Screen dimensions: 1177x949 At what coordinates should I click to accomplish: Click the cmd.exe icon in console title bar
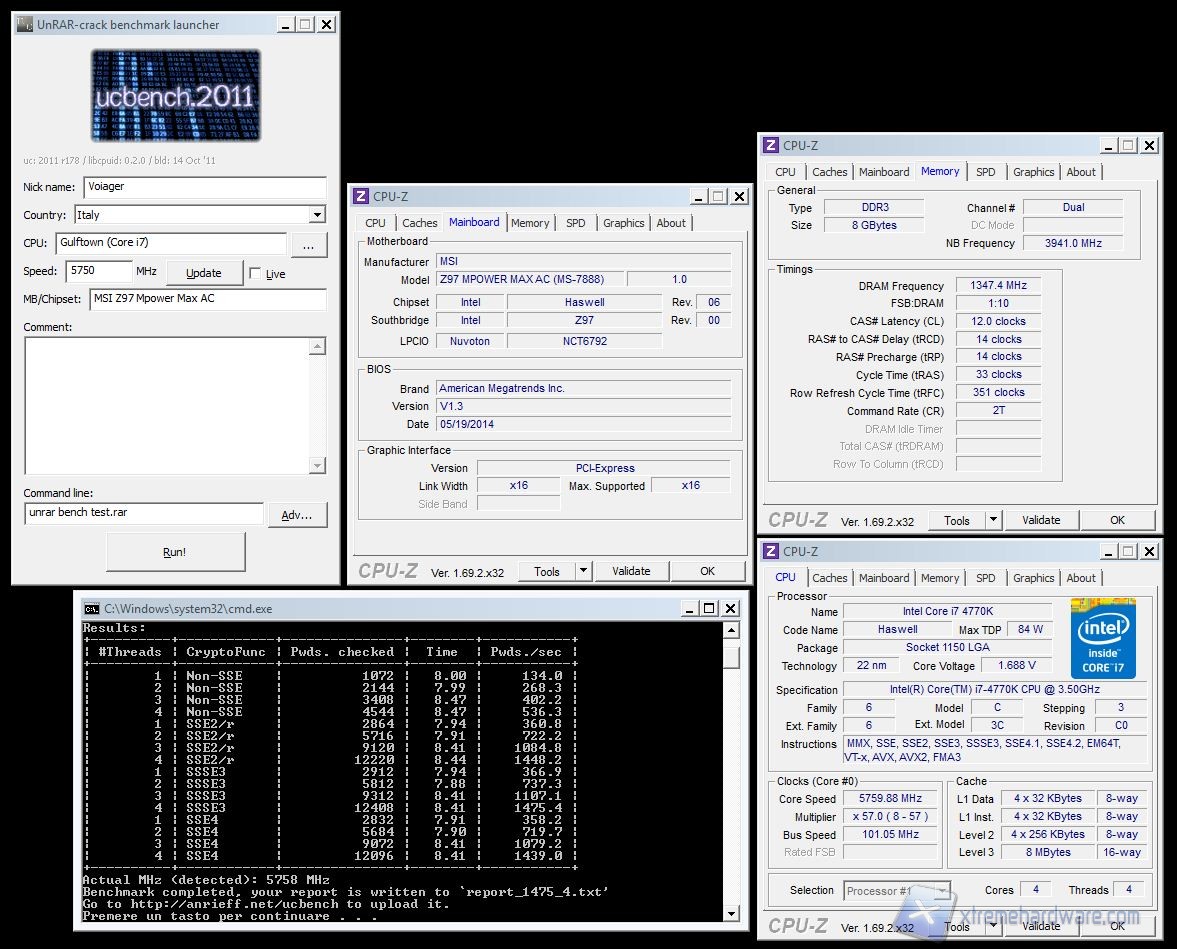(92, 609)
